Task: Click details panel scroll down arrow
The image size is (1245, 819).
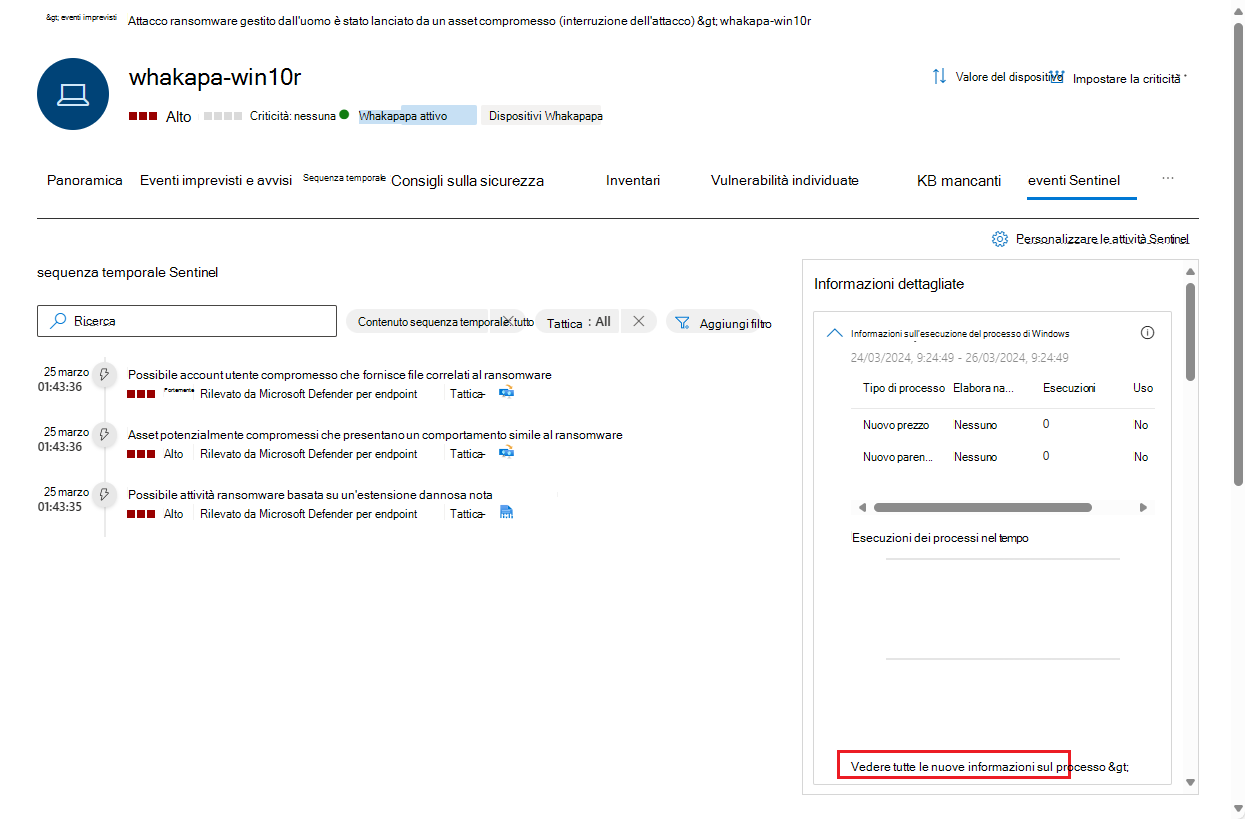Action: [1190, 782]
